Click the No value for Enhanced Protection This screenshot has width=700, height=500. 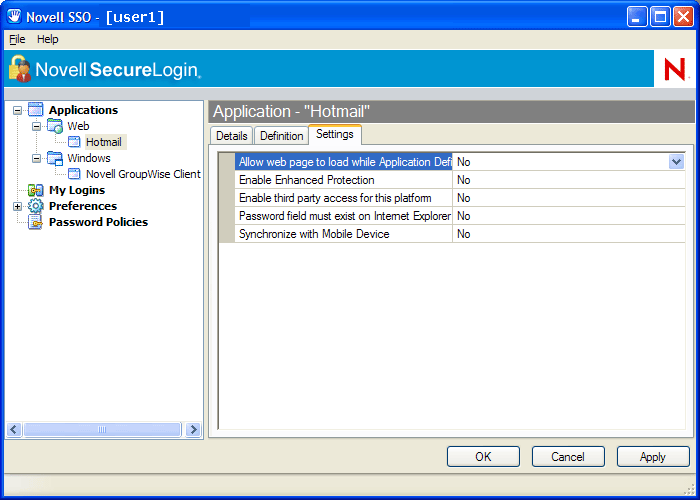pyautogui.click(x=569, y=180)
